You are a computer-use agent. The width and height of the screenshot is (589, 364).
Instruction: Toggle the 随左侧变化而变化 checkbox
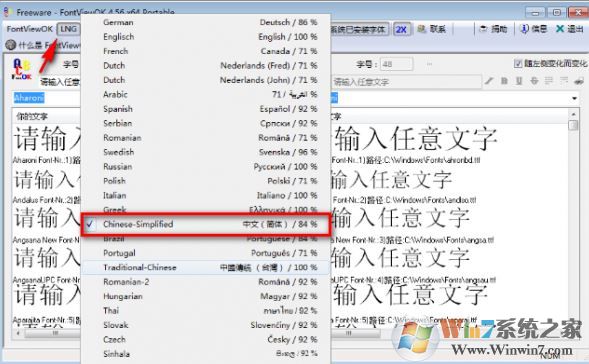[518, 63]
